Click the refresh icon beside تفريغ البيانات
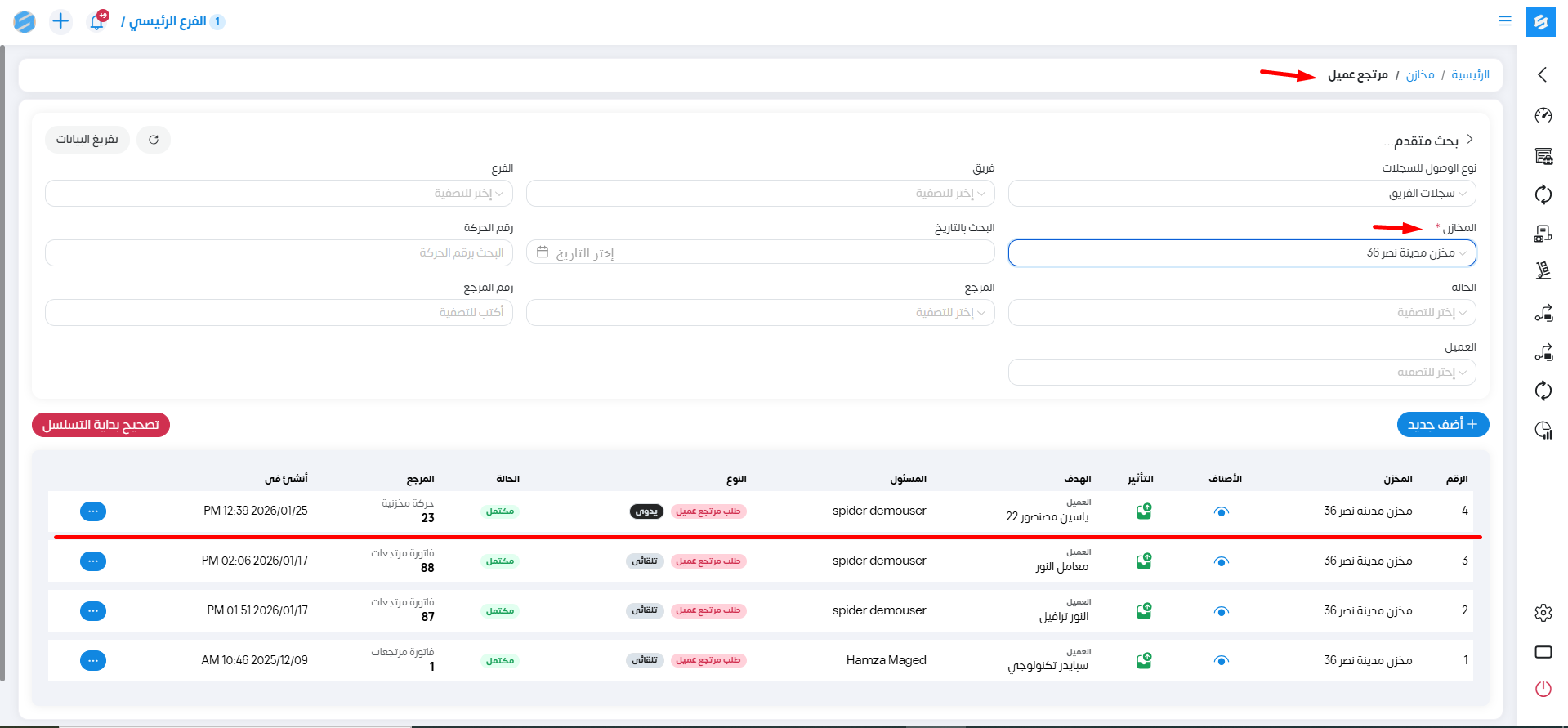 (x=154, y=140)
